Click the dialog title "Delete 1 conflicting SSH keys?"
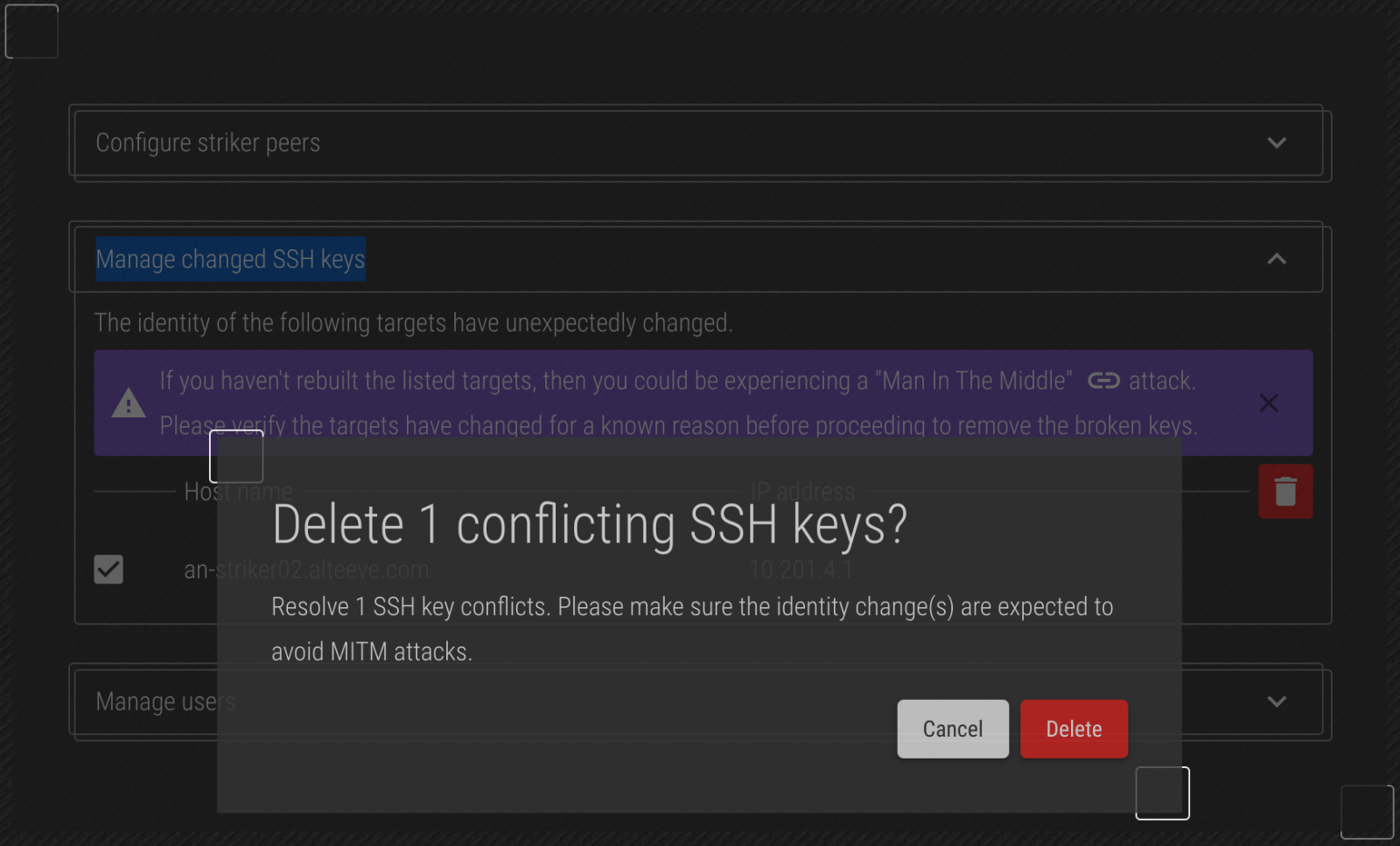This screenshot has width=1400, height=846. click(x=590, y=525)
